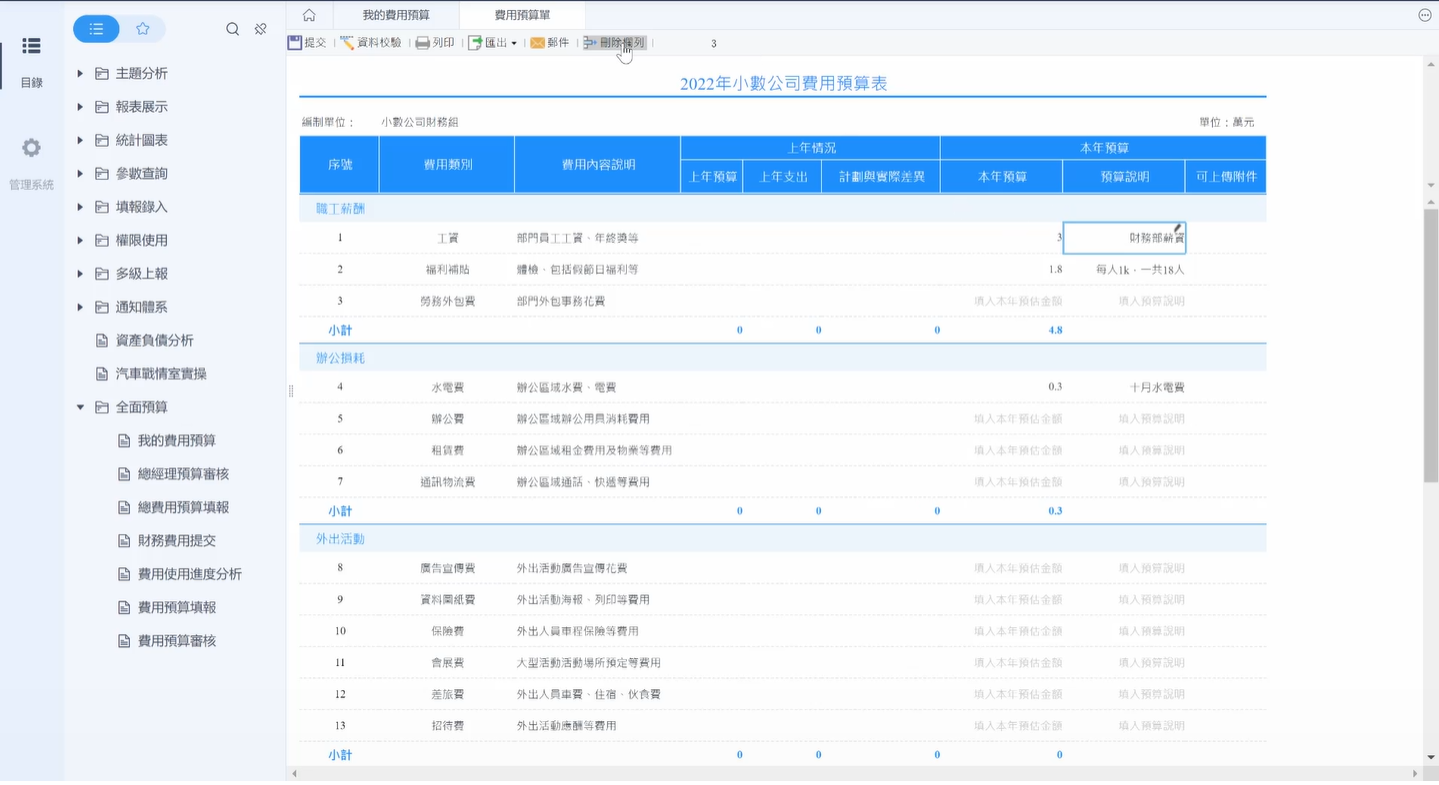Viewport: 1439px width, 785px height.
Task: Open 汽車戰情室實操 report
Action: click(x=151, y=374)
